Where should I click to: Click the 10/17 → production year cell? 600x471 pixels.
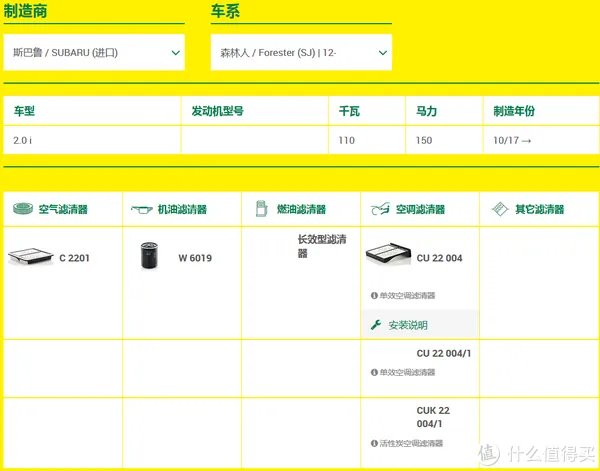click(541, 140)
